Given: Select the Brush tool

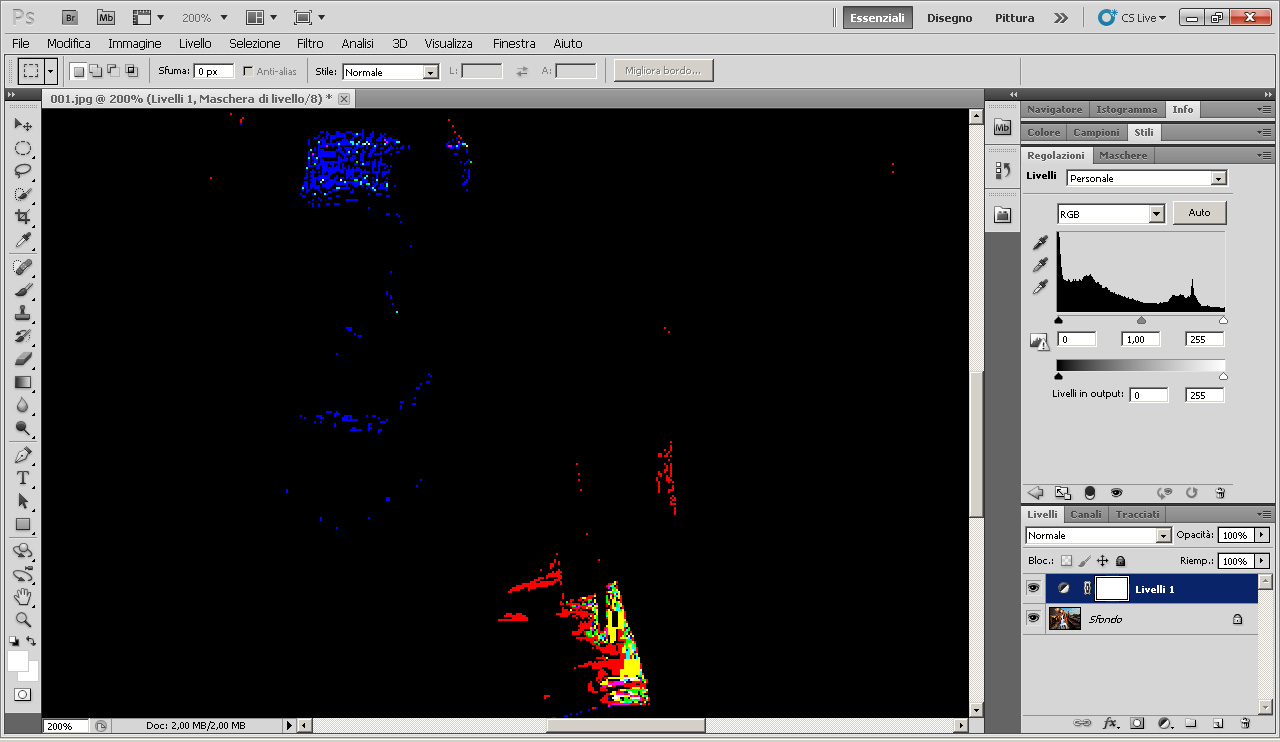Looking at the screenshot, I should point(22,290).
